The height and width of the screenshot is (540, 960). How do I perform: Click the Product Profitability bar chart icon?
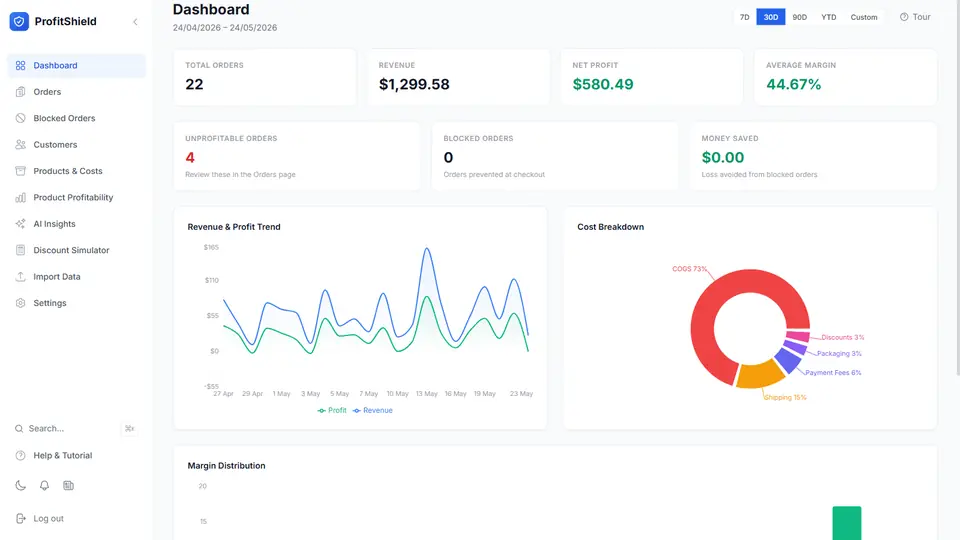(x=20, y=197)
